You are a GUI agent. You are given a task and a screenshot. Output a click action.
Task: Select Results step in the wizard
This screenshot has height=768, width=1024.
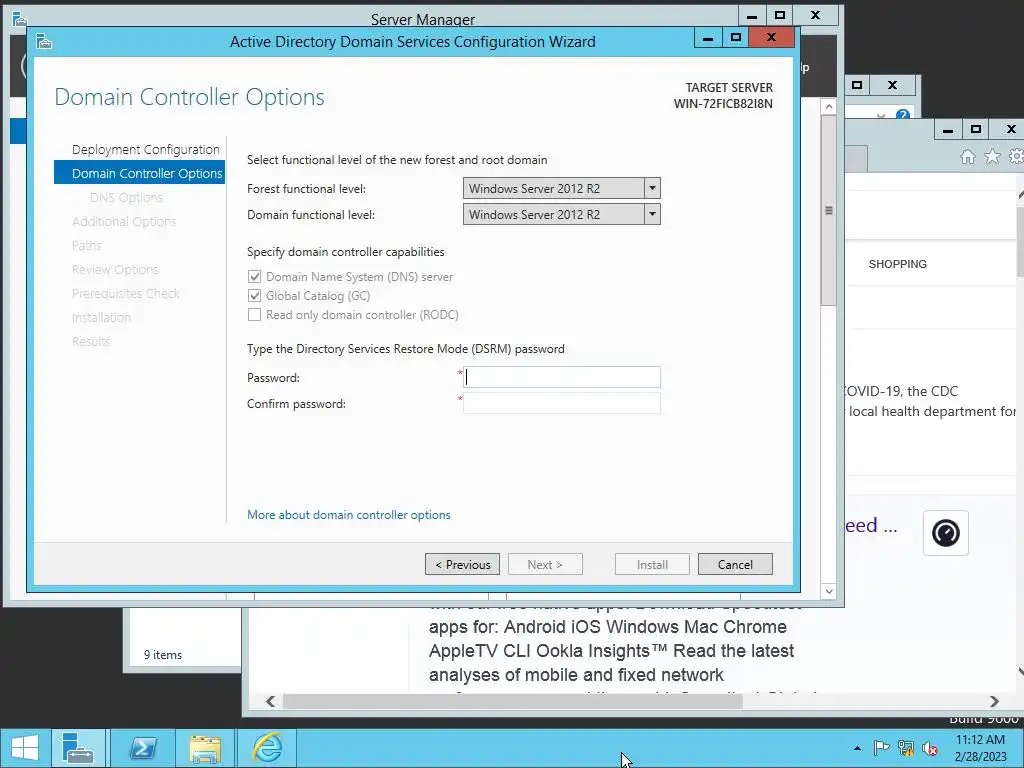[x=91, y=342]
